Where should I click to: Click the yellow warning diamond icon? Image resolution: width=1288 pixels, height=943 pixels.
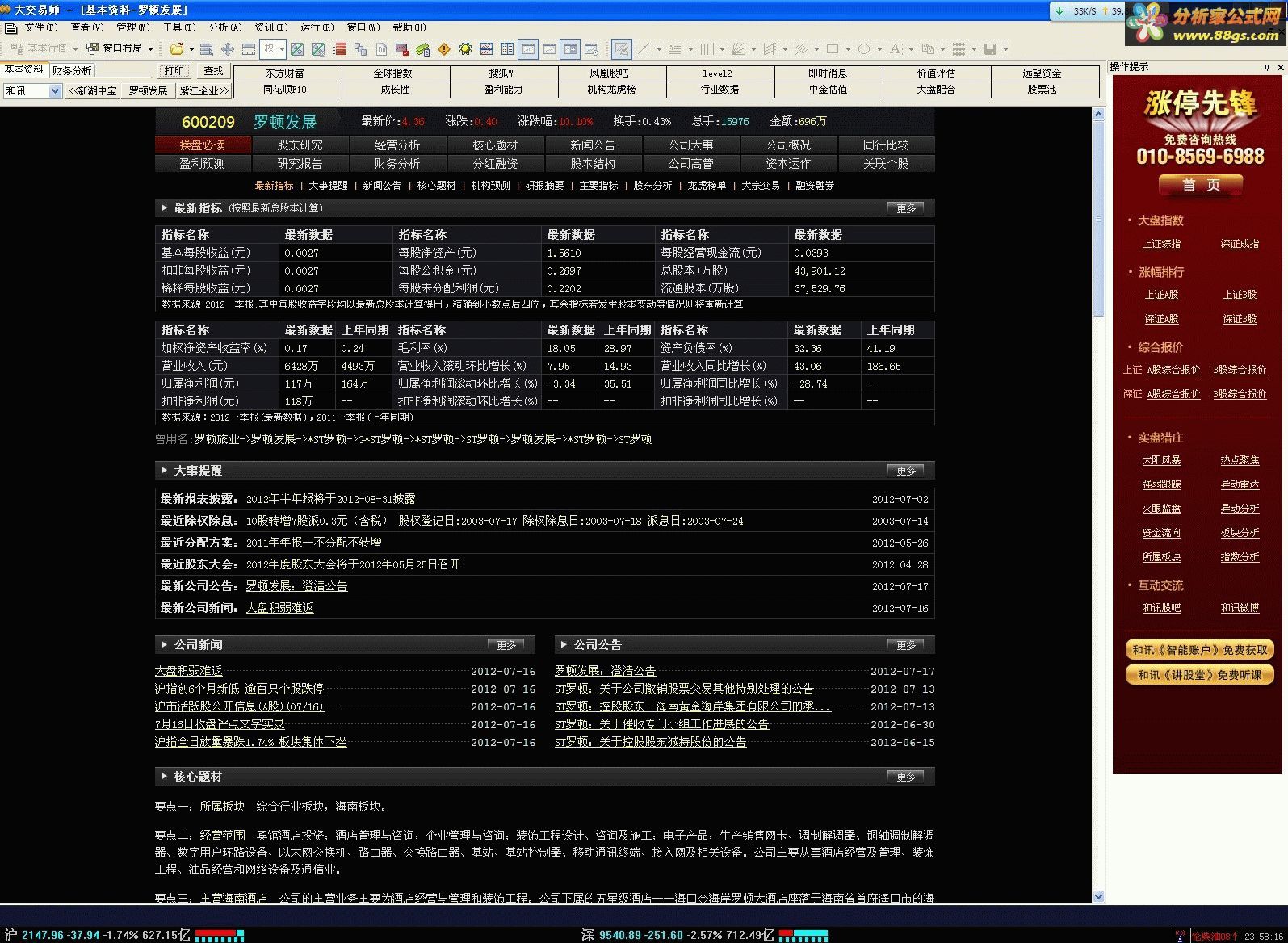pyautogui.click(x=443, y=49)
